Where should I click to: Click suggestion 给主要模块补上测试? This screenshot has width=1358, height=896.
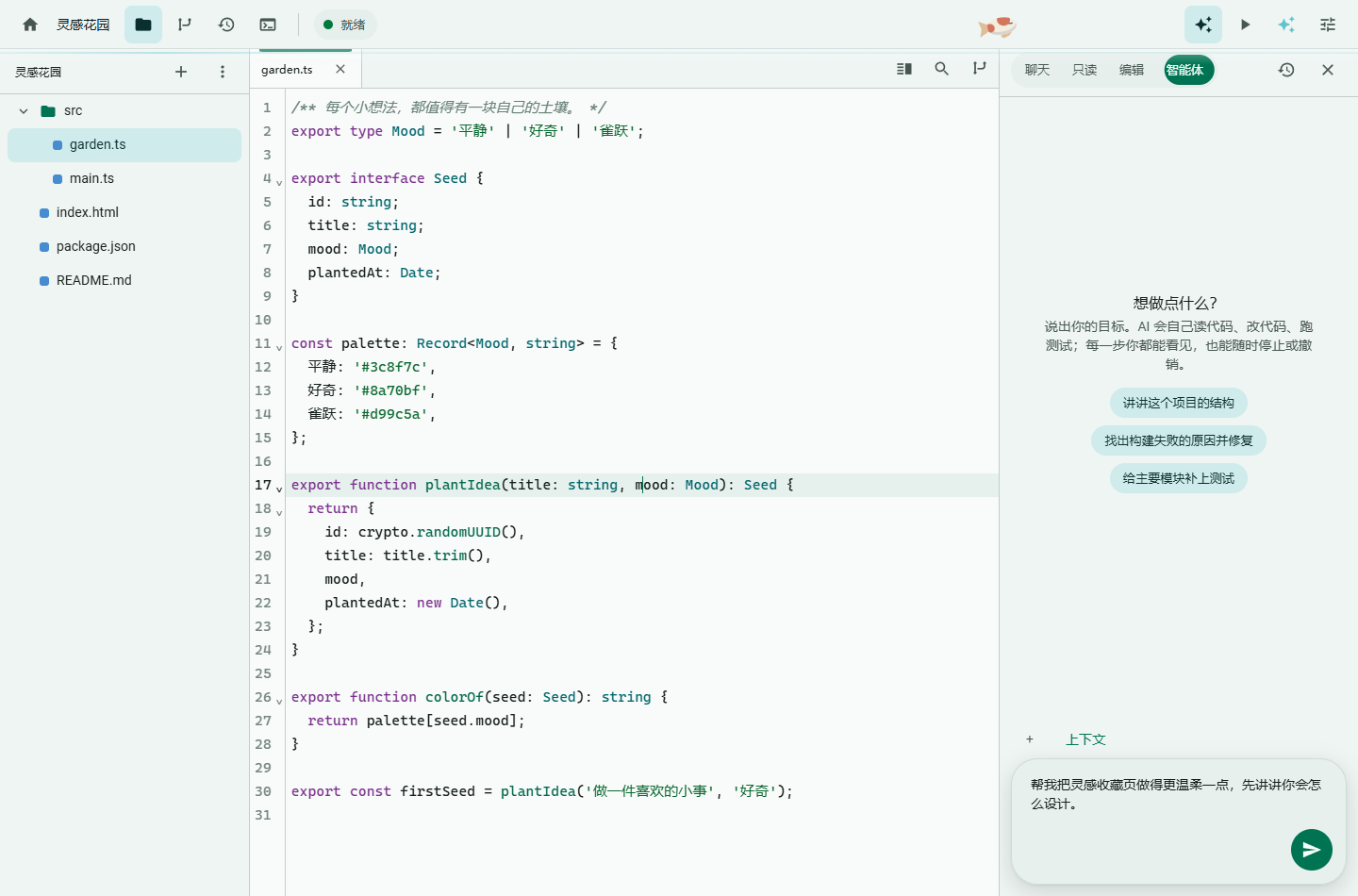pyautogui.click(x=1179, y=478)
